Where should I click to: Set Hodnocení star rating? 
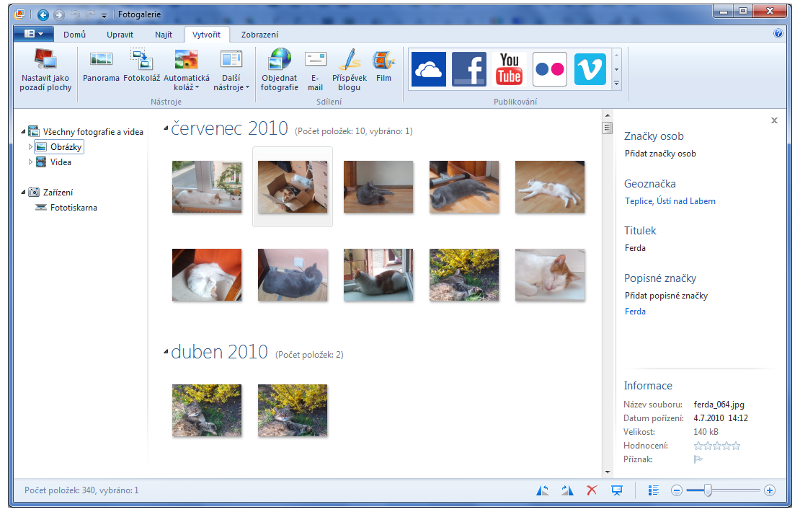coord(717,446)
